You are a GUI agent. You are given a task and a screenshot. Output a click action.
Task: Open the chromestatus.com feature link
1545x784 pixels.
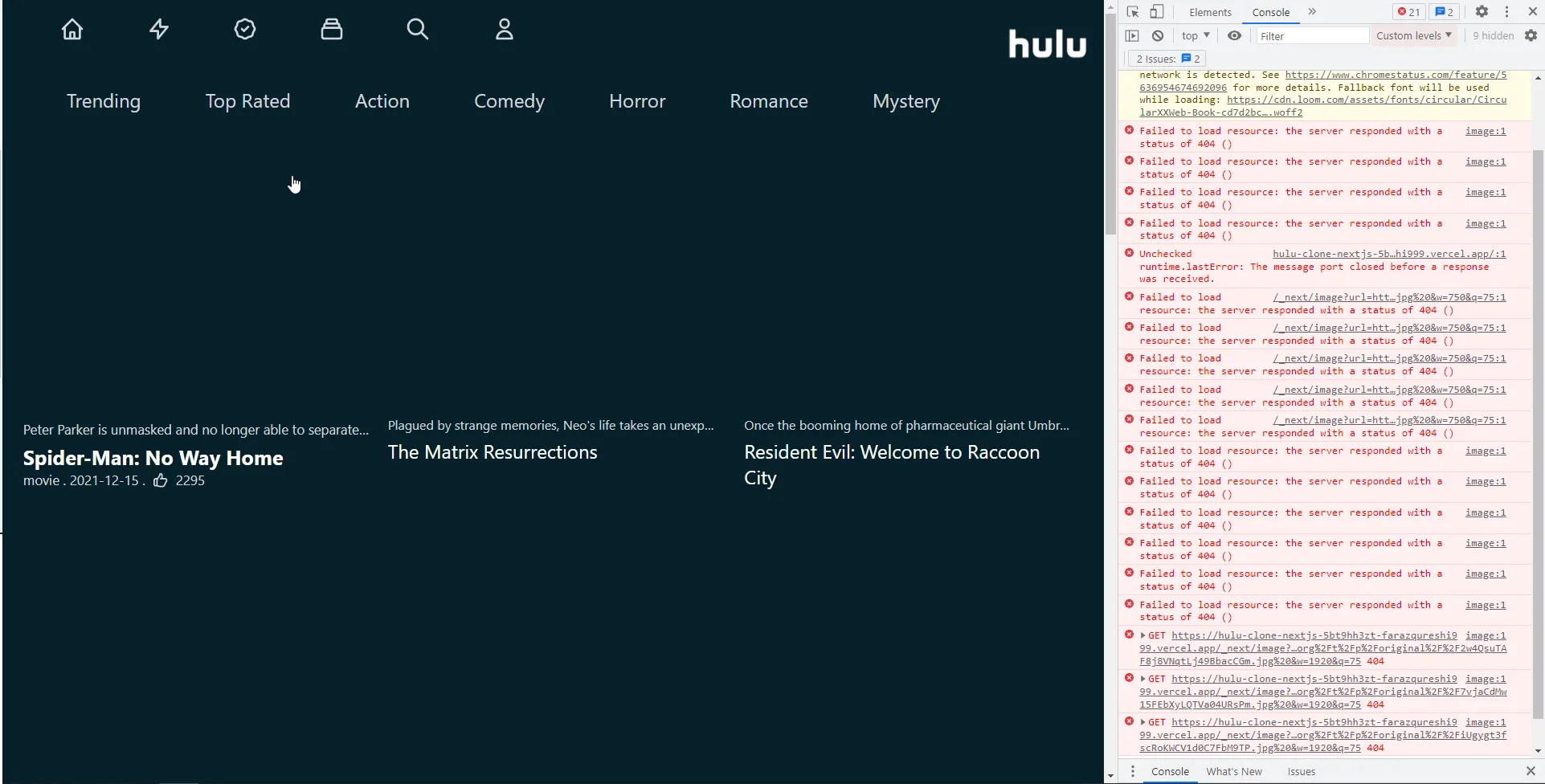(1323, 81)
